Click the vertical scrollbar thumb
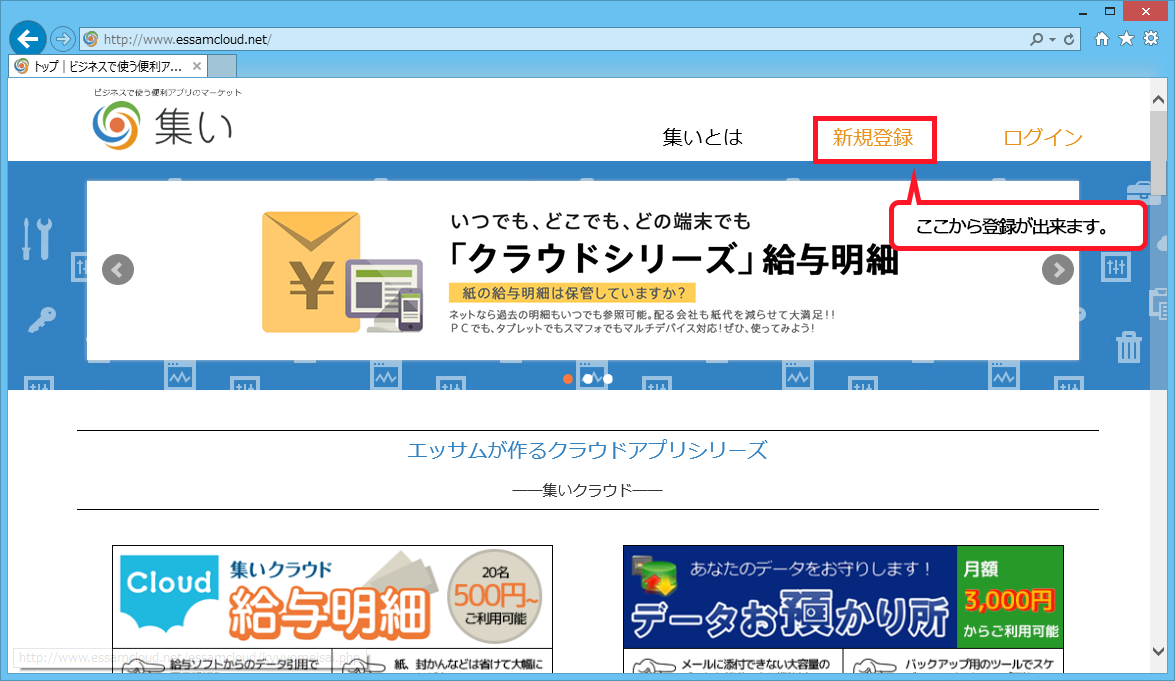Screen dimensions: 1175x681 (x=1159, y=153)
